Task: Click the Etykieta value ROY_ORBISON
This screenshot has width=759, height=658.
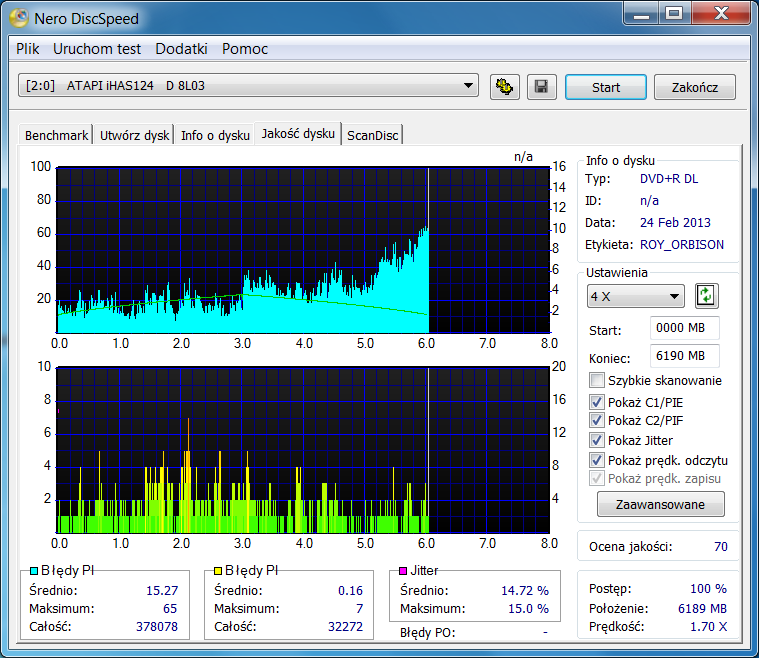Action: (682, 245)
